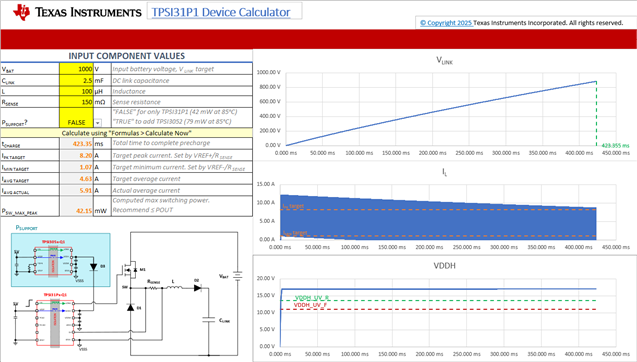Screen dimensions: 637x362
Task: Click the M1 MOSFET symbol in schematic
Action: coord(130,270)
